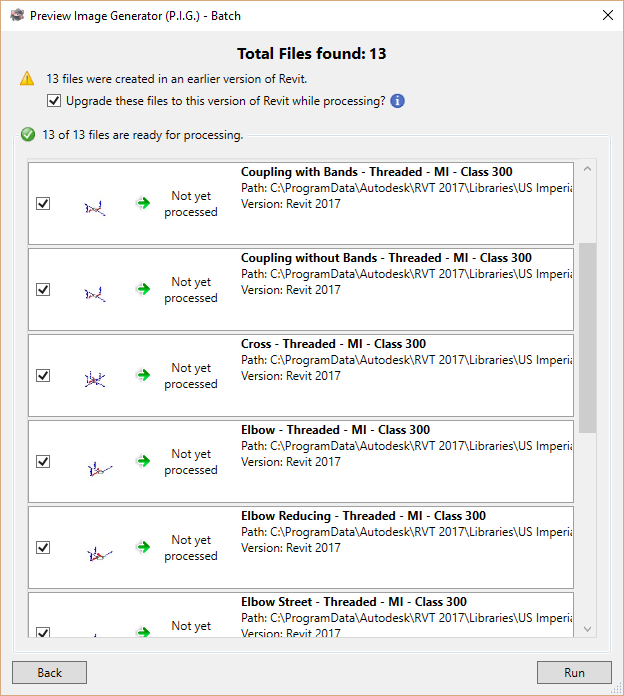Click green arrow for Coupling with Bands
The height and width of the screenshot is (696, 624).
pos(144,203)
